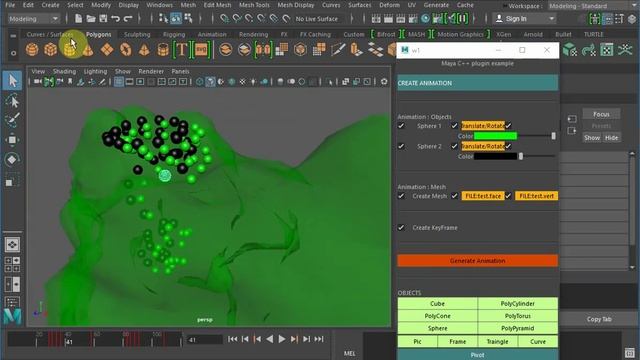Open the Sign In dropdown

[x=525, y=19]
